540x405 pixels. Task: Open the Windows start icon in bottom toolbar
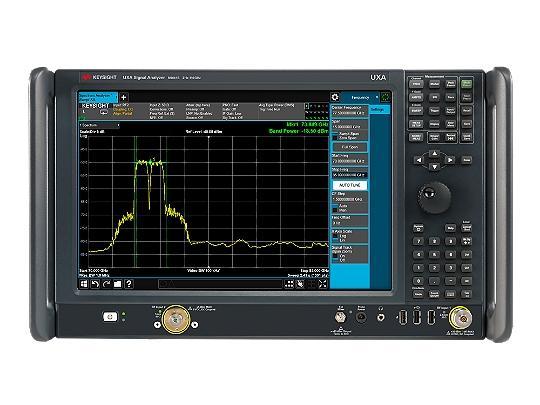84,284
